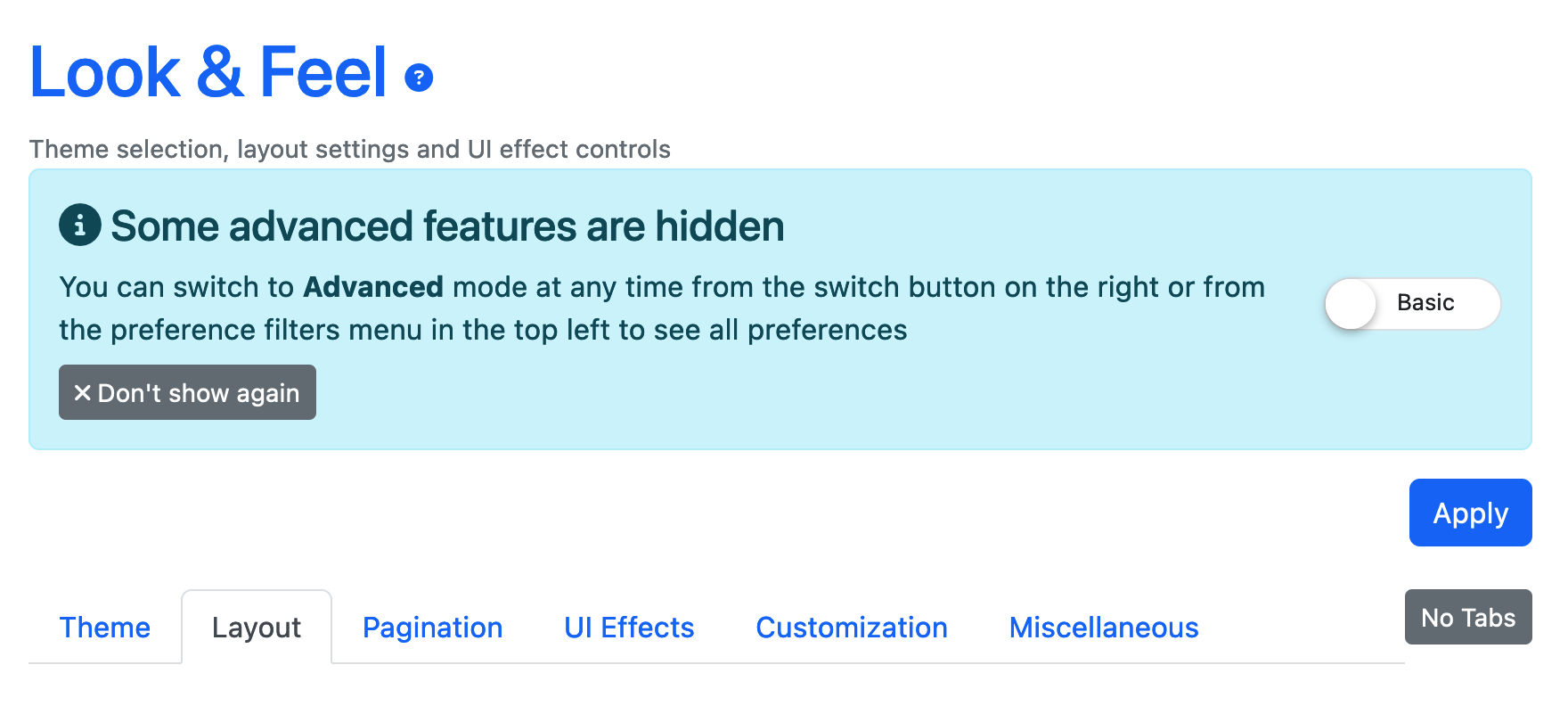Click the info circle icon in the alert
1568x706 pixels.
[80, 226]
